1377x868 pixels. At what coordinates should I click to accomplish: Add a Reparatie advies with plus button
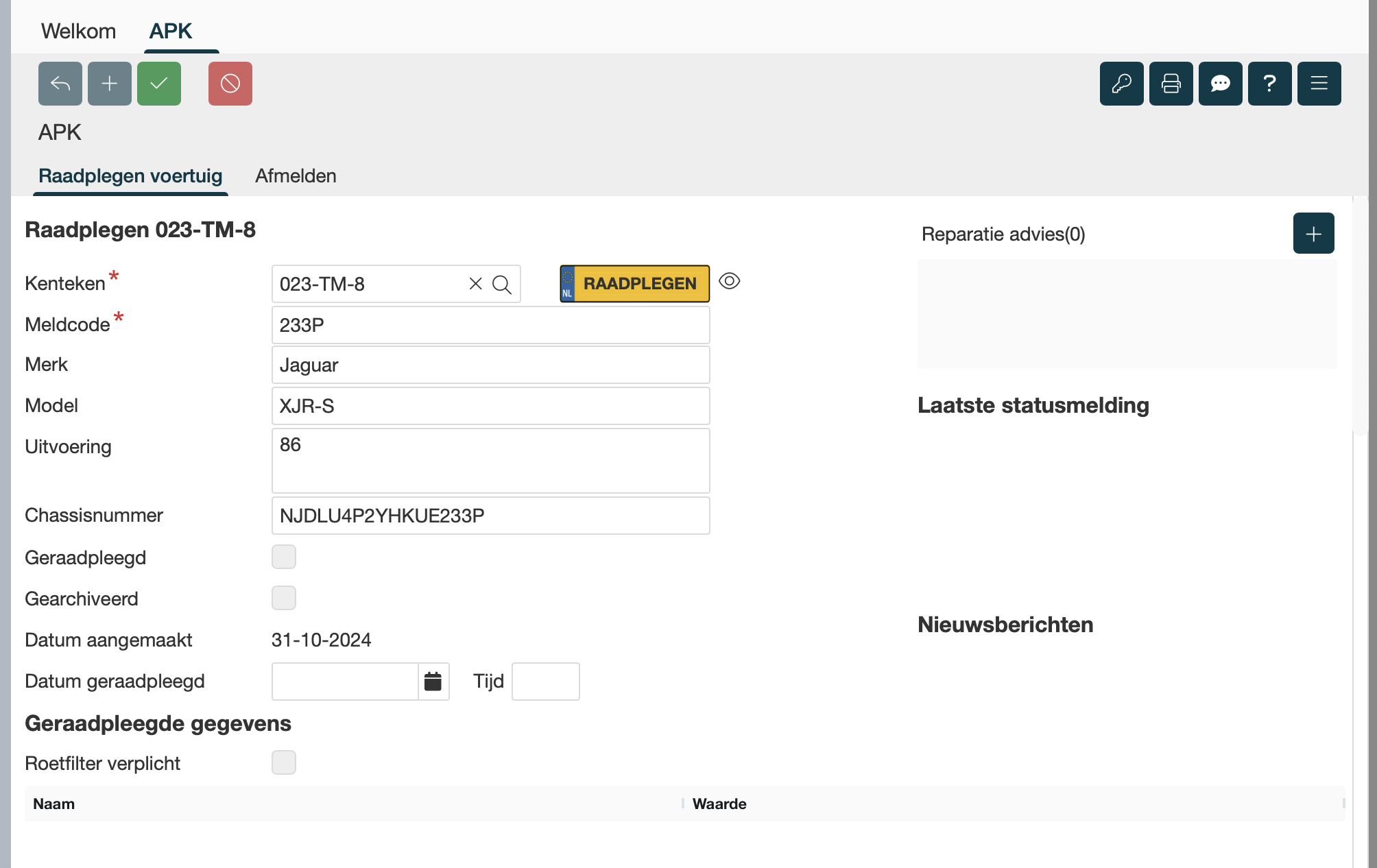click(x=1314, y=234)
